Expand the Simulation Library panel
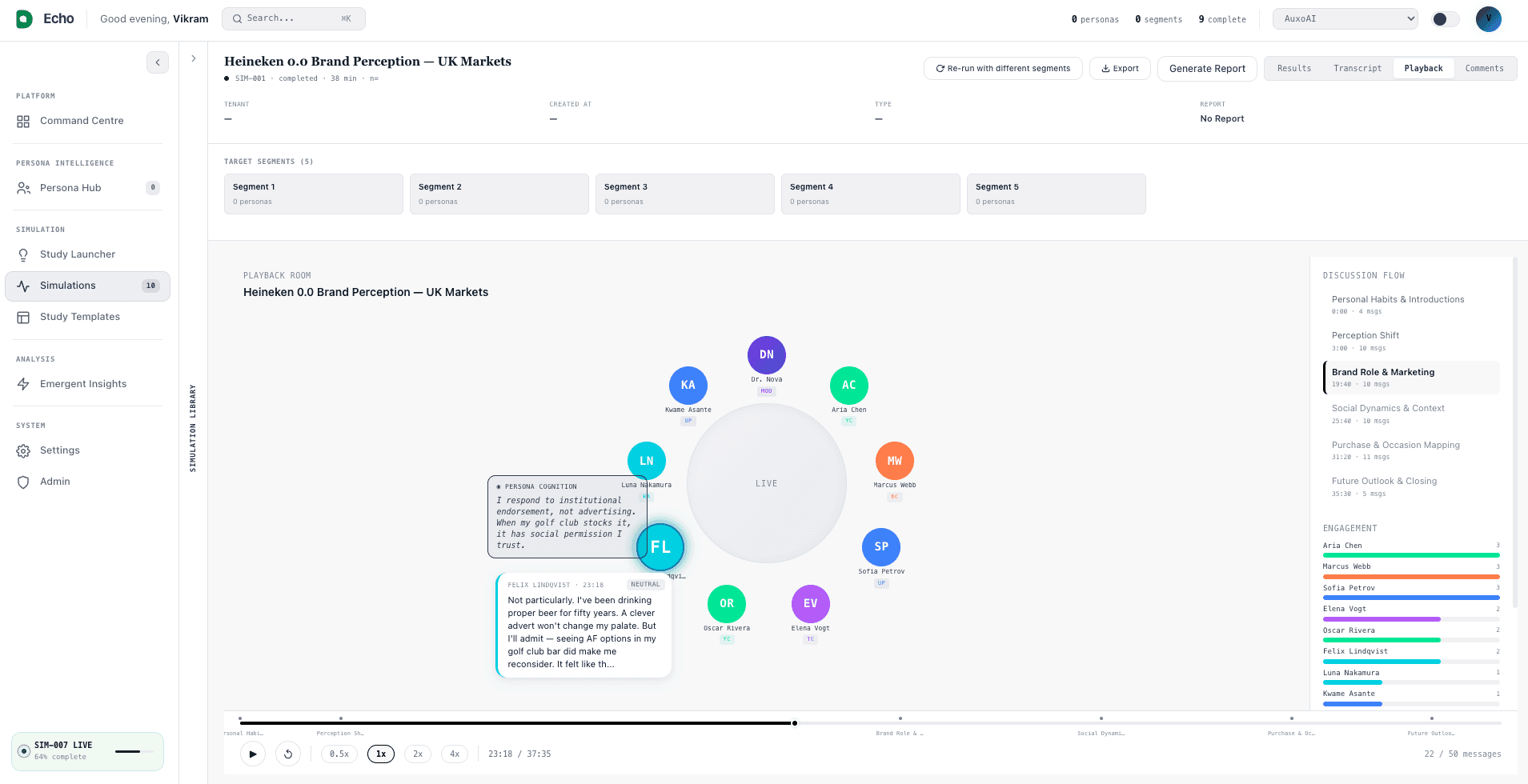This screenshot has width=1528, height=784. [194, 58]
